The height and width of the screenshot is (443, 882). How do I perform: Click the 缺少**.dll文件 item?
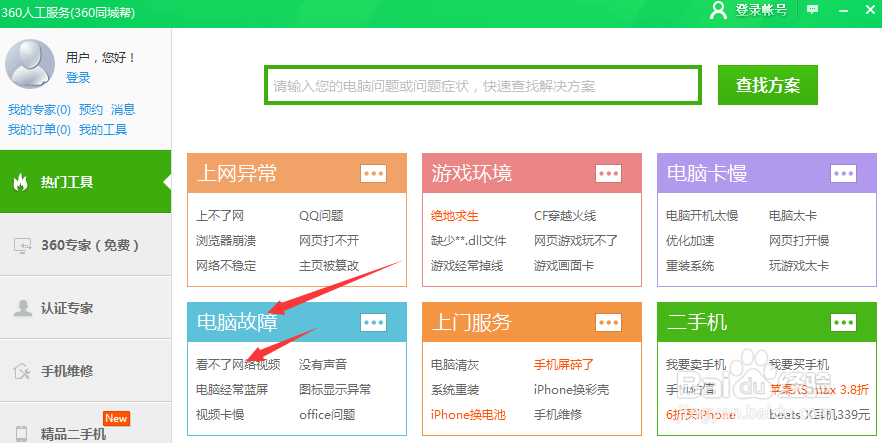(x=469, y=241)
